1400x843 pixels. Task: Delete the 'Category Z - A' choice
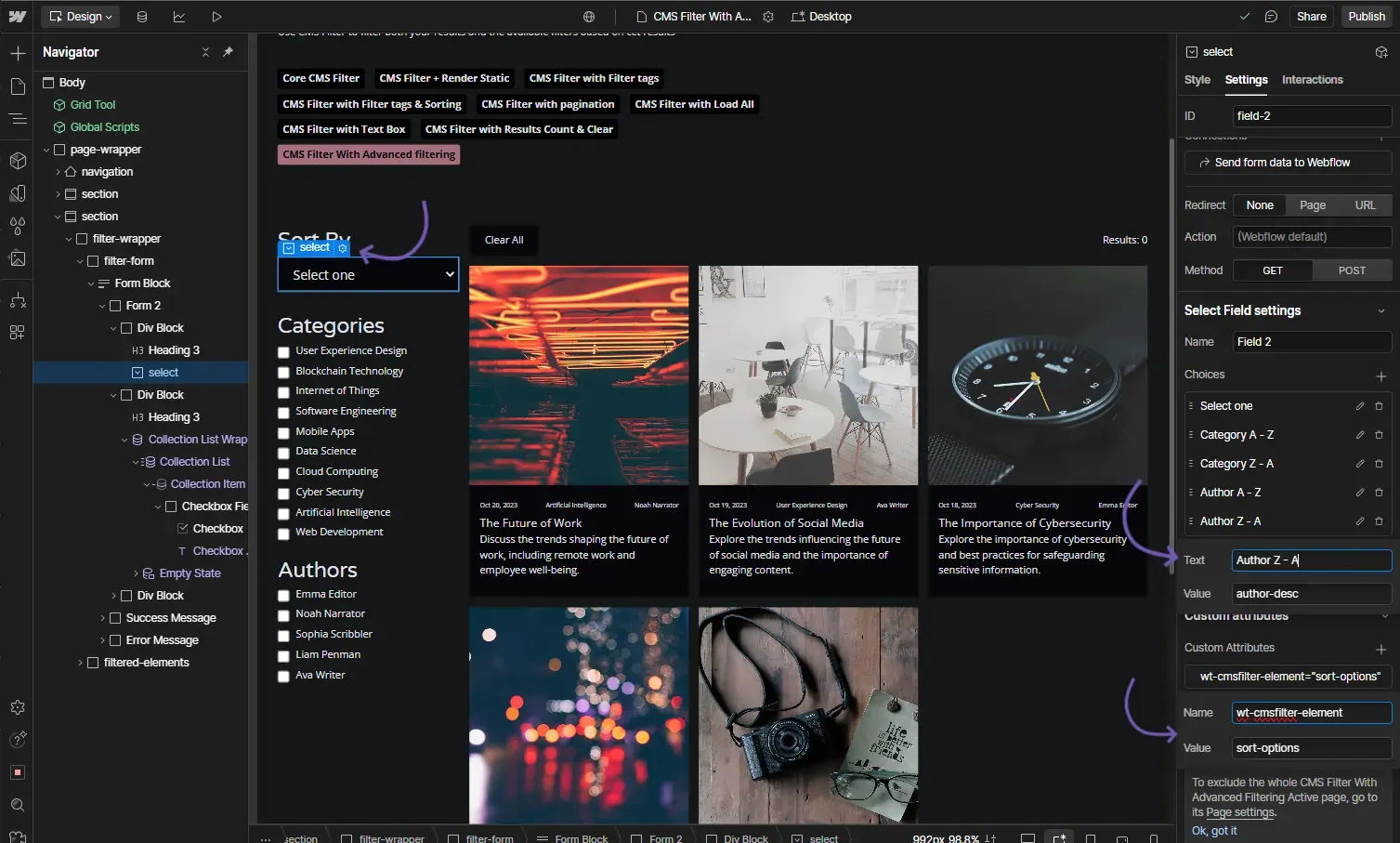pos(1379,464)
